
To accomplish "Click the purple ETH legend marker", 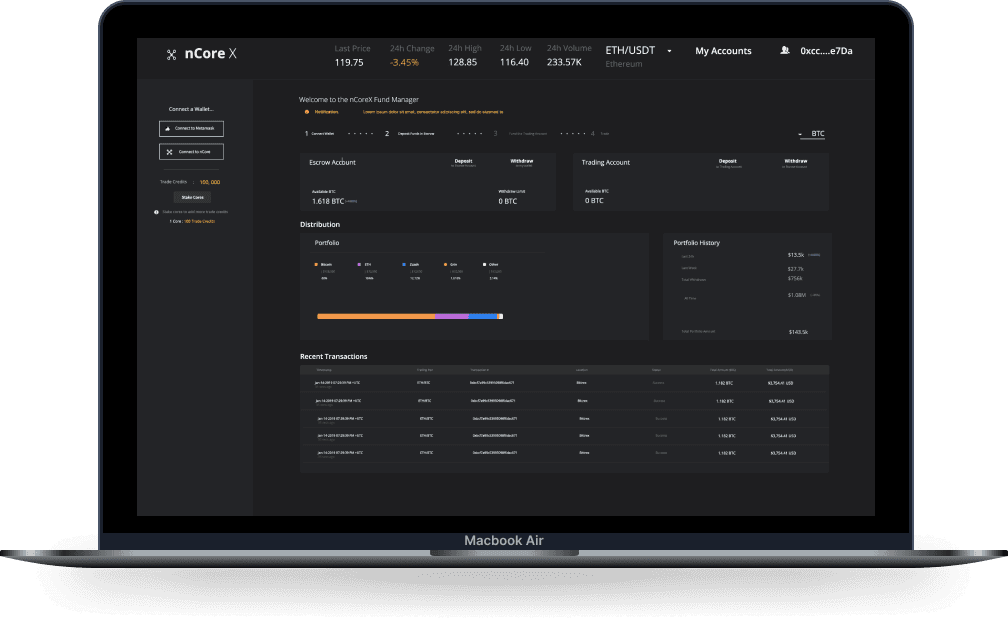I will 359,264.
